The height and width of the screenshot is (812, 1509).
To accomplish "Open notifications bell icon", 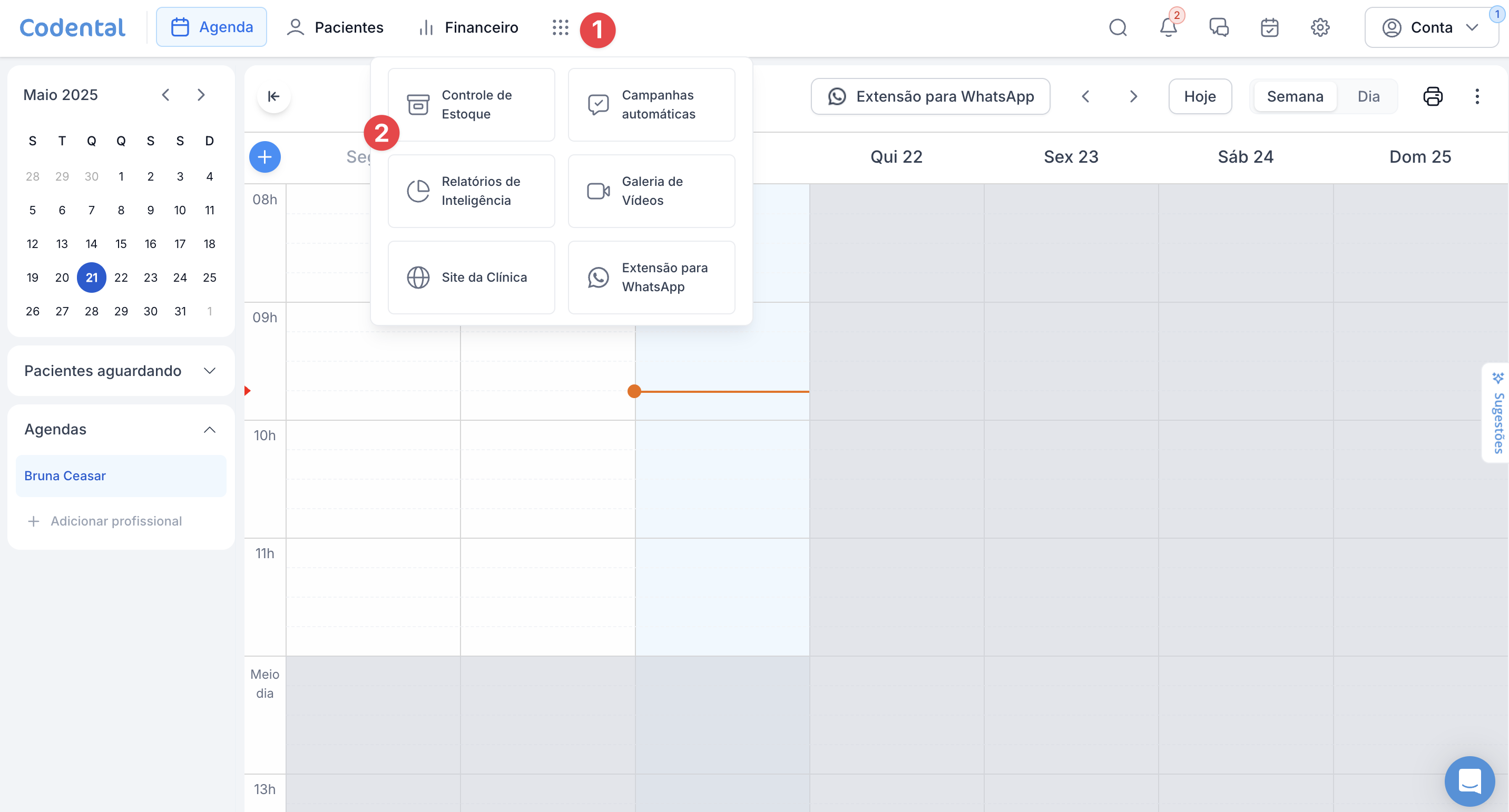I will point(1168,27).
